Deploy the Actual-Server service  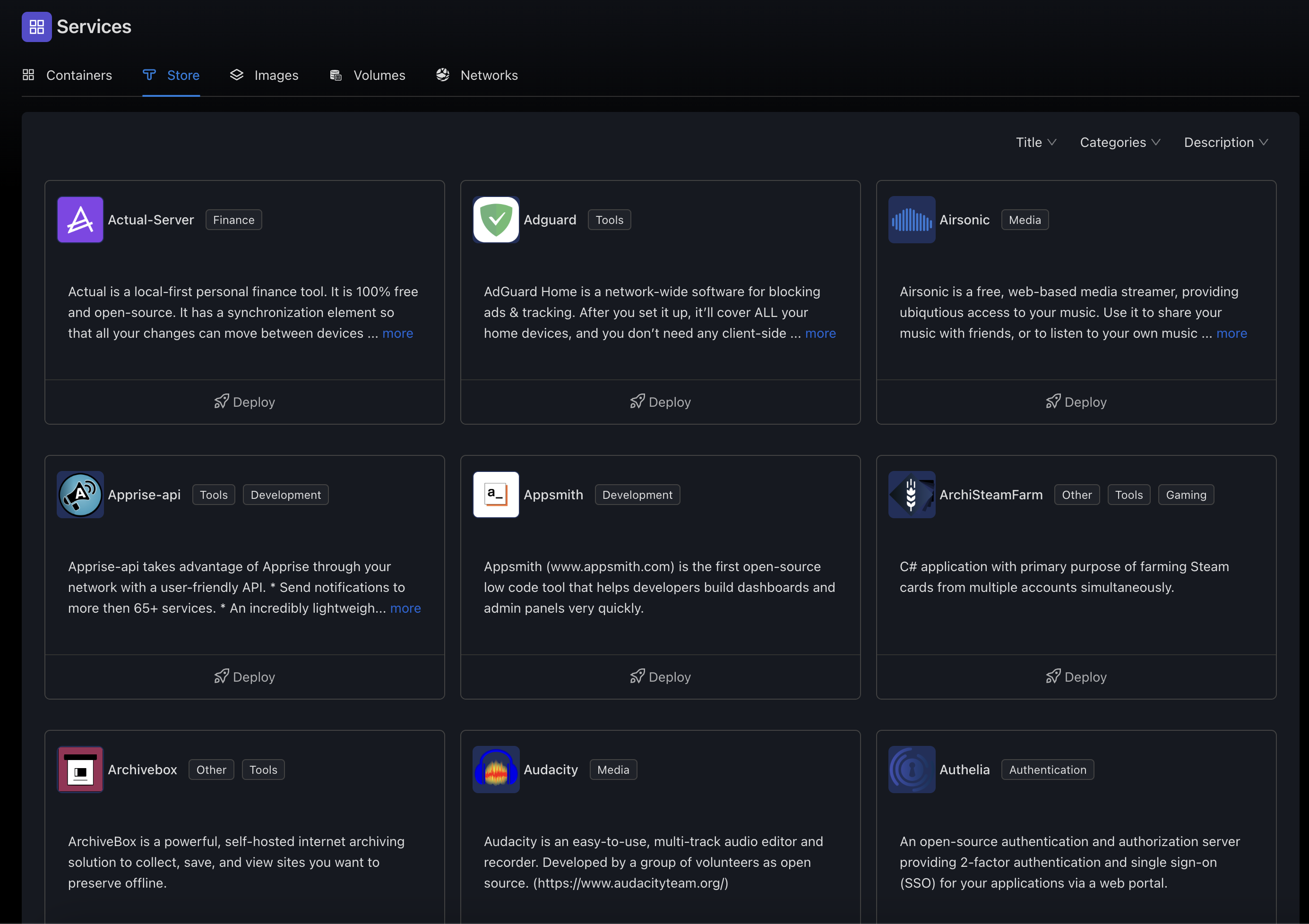245,402
